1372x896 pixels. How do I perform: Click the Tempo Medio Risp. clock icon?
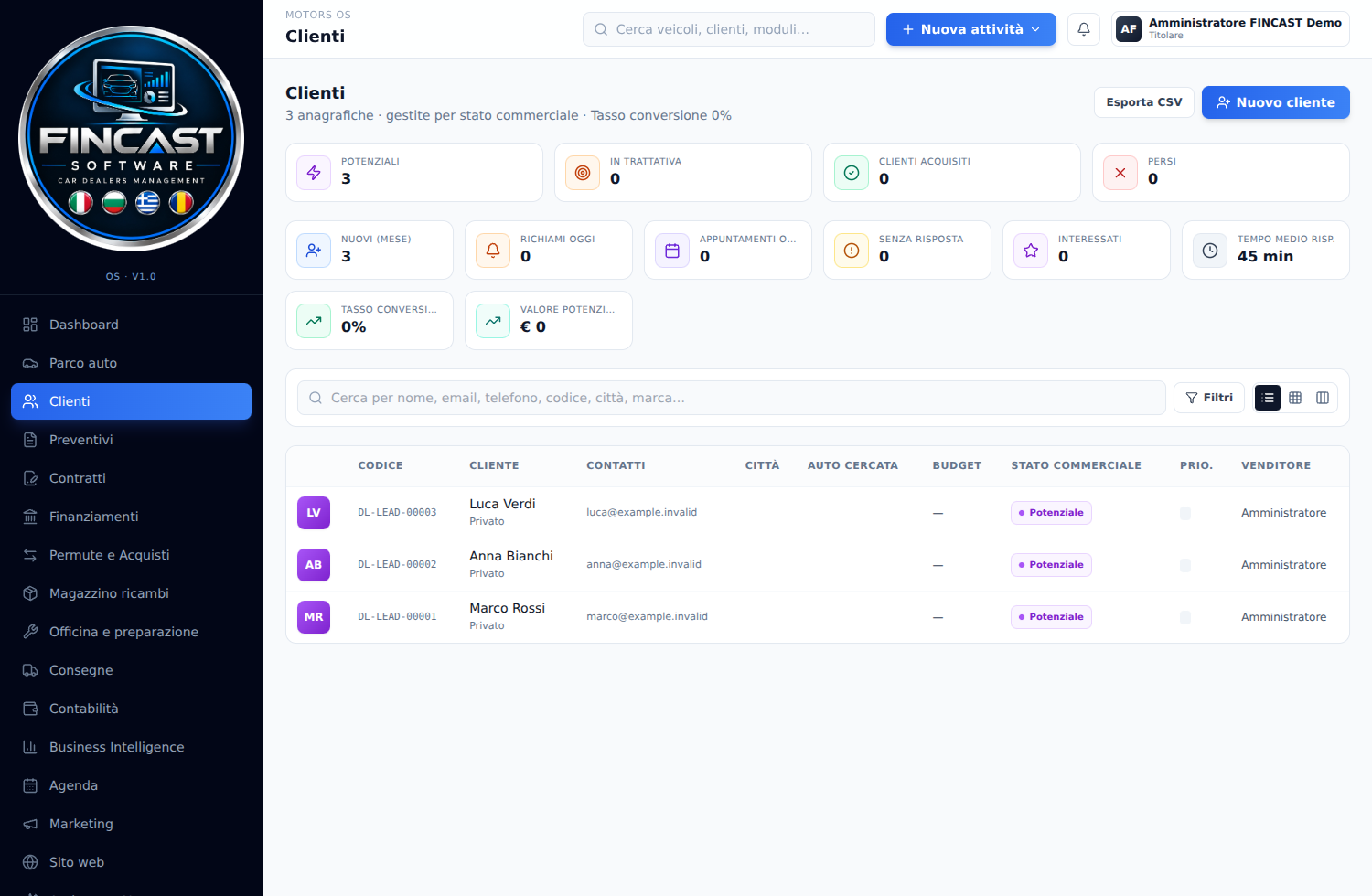click(x=1210, y=251)
